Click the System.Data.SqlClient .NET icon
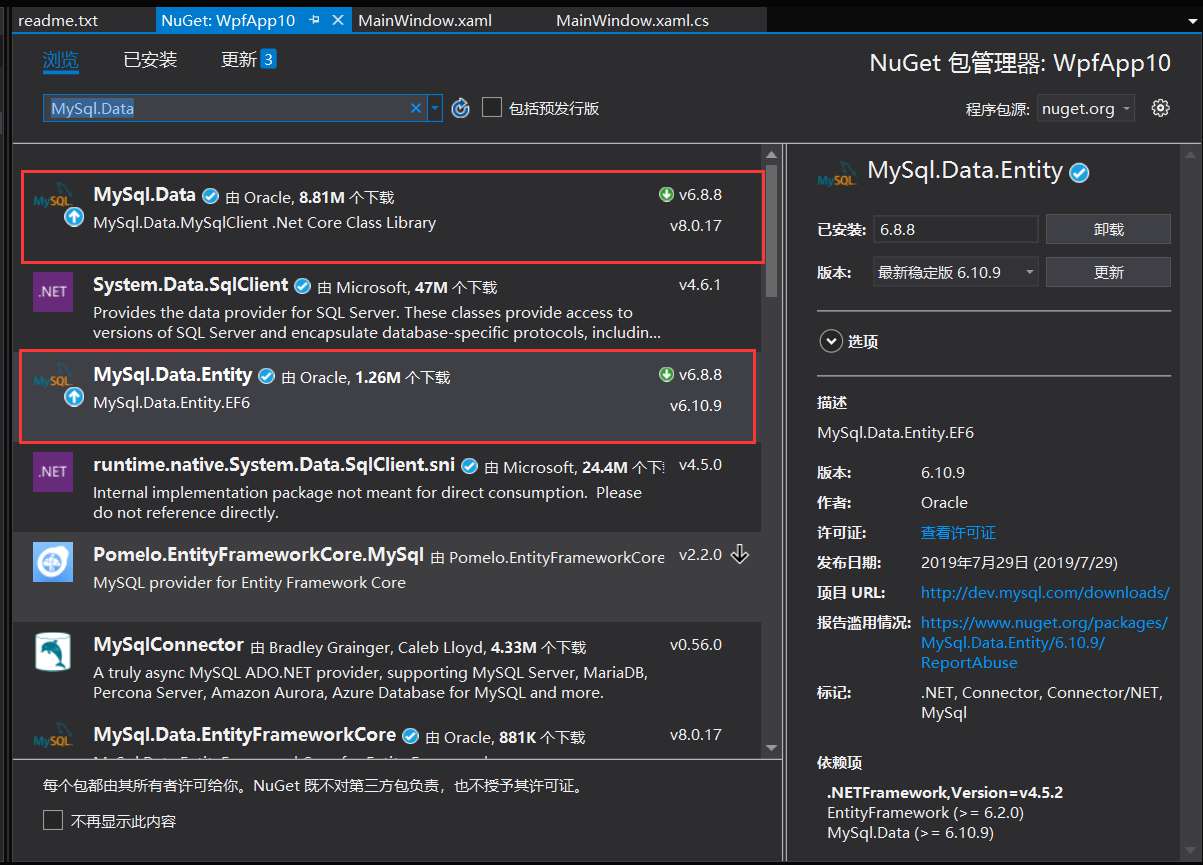The height and width of the screenshot is (865, 1203). coord(53,292)
